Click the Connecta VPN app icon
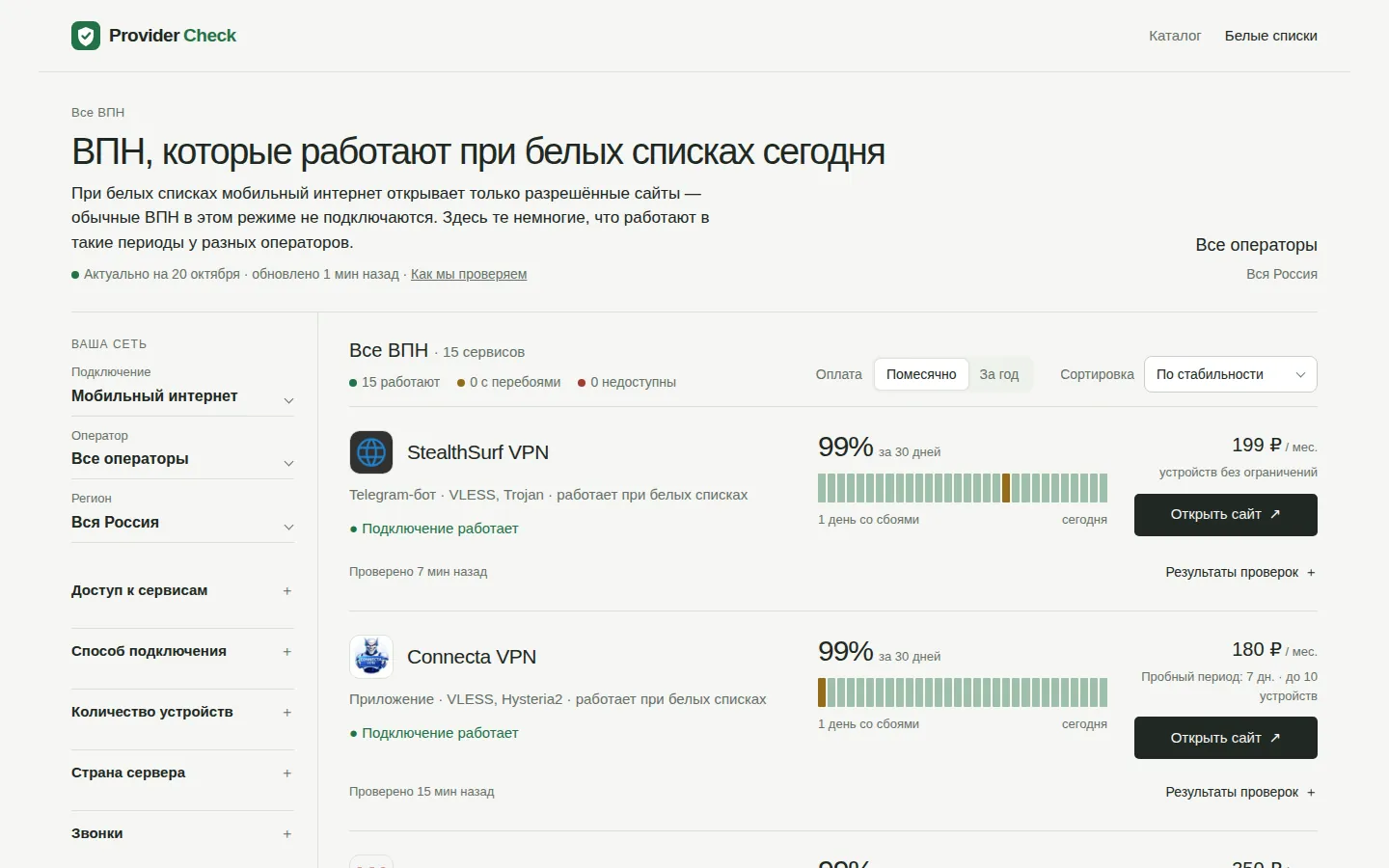The height and width of the screenshot is (868, 1389). coord(371,657)
